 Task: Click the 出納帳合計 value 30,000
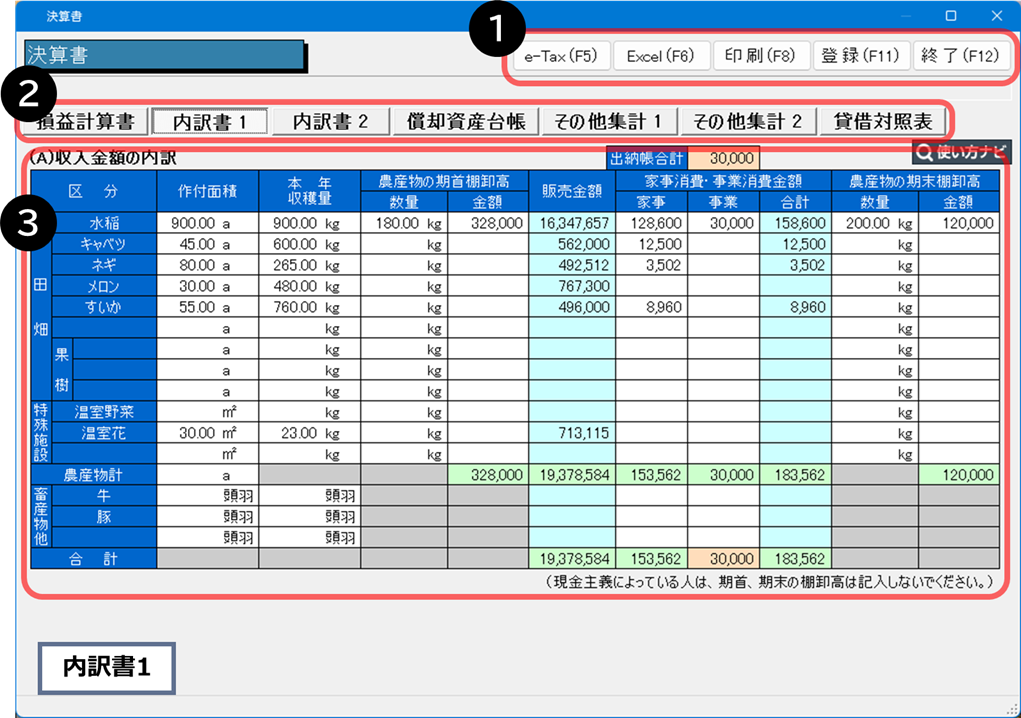[724, 157]
